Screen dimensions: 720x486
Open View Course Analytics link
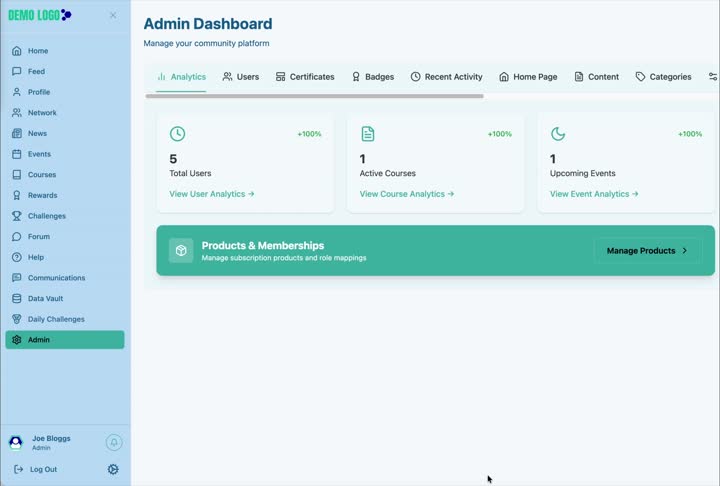pyautogui.click(x=407, y=194)
